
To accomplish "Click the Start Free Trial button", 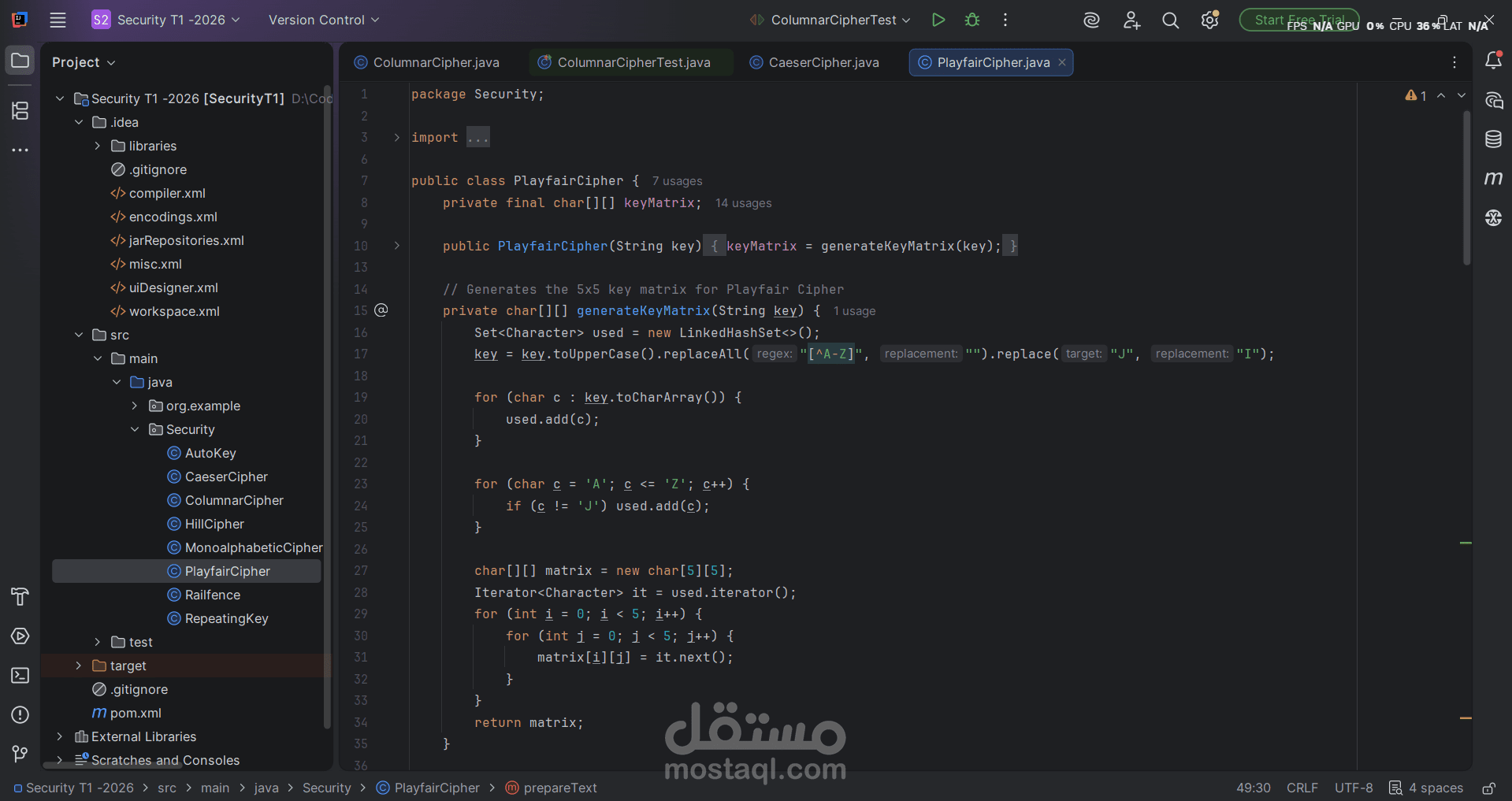I will point(1299,20).
